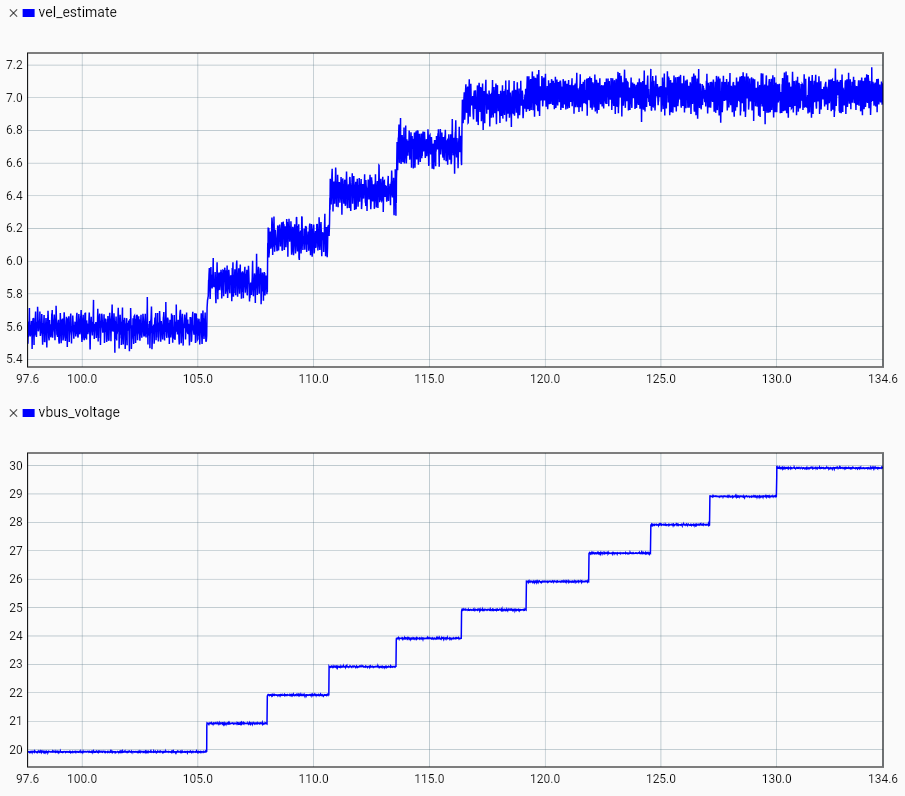Screen dimensions: 905x796
Task: Remove the vbus_voltage plot using its × icon
Action: (13, 413)
